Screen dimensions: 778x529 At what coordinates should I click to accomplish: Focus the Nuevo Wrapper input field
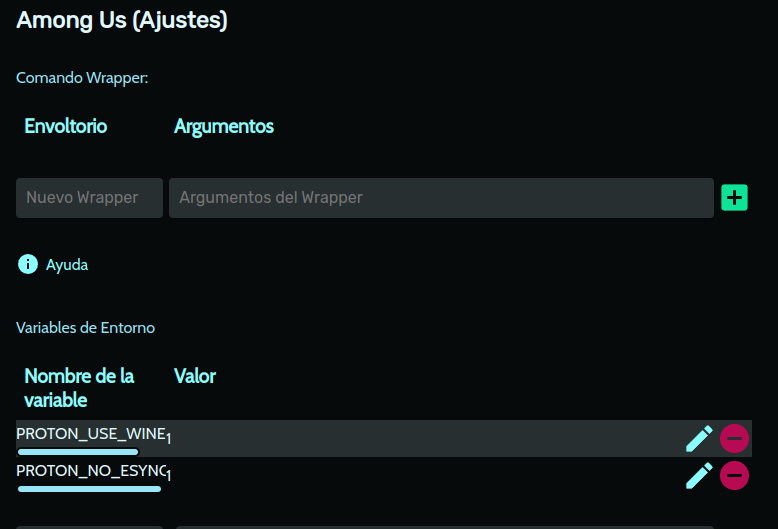89,198
